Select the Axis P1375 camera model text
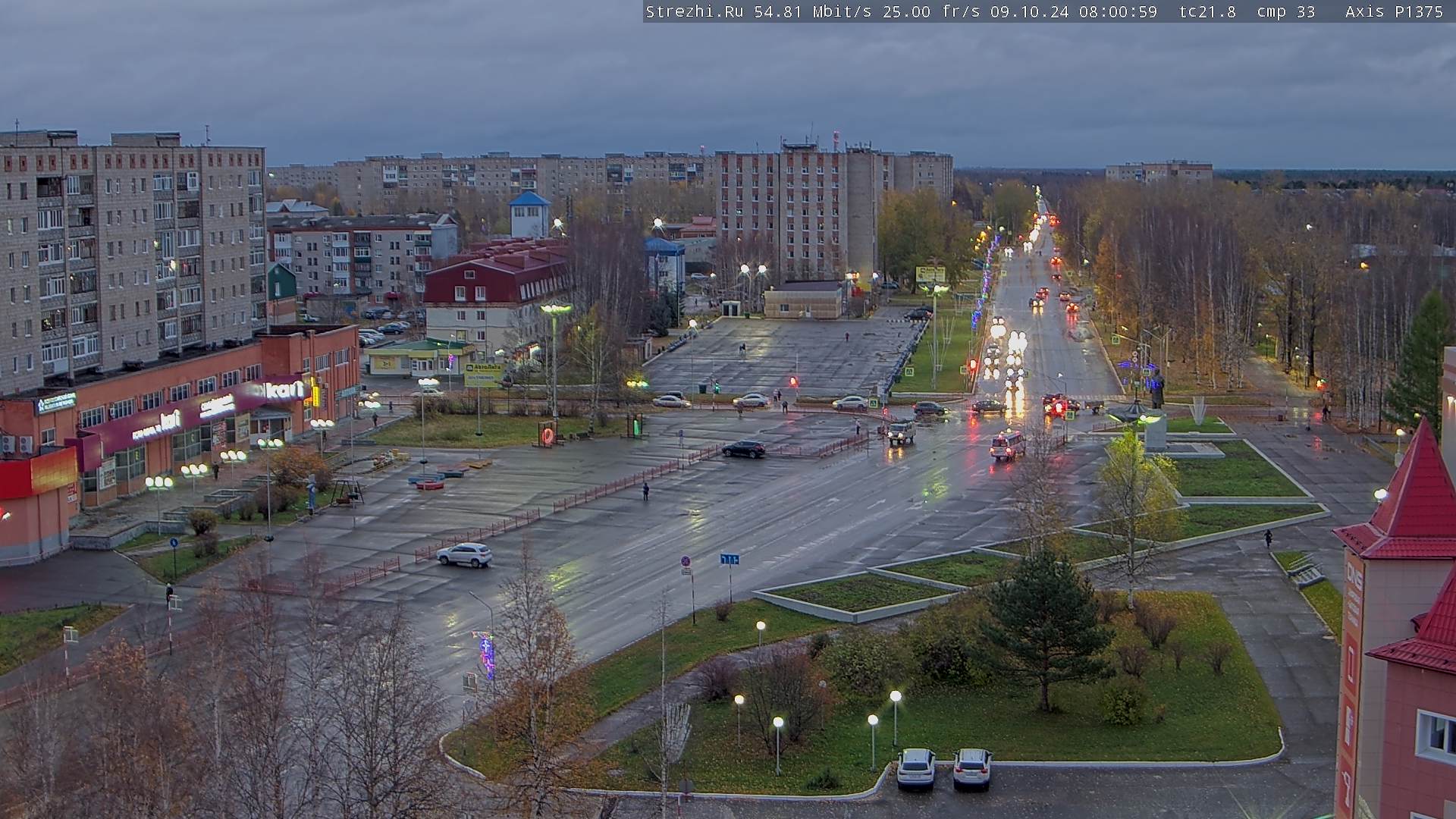Screen dimensions: 1456x819 [1394, 11]
